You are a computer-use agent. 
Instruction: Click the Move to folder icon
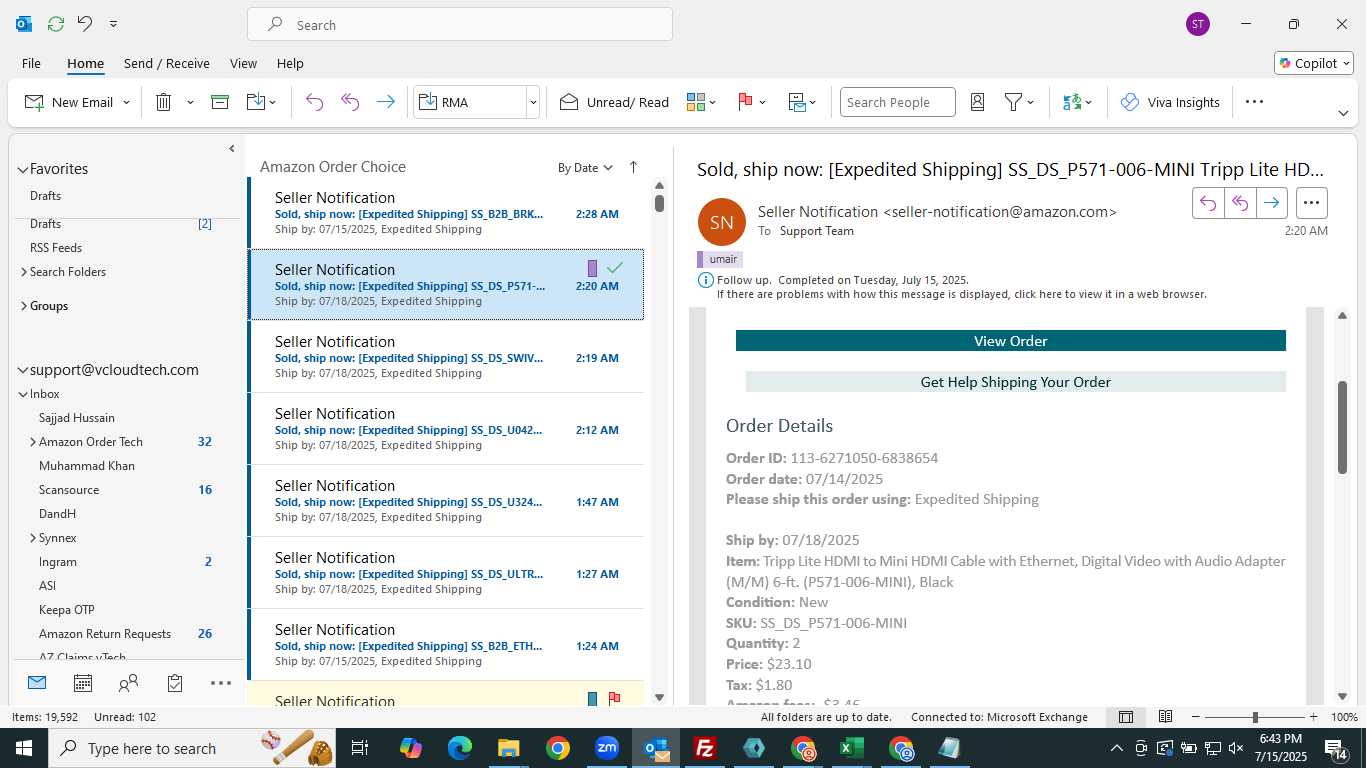click(x=256, y=102)
